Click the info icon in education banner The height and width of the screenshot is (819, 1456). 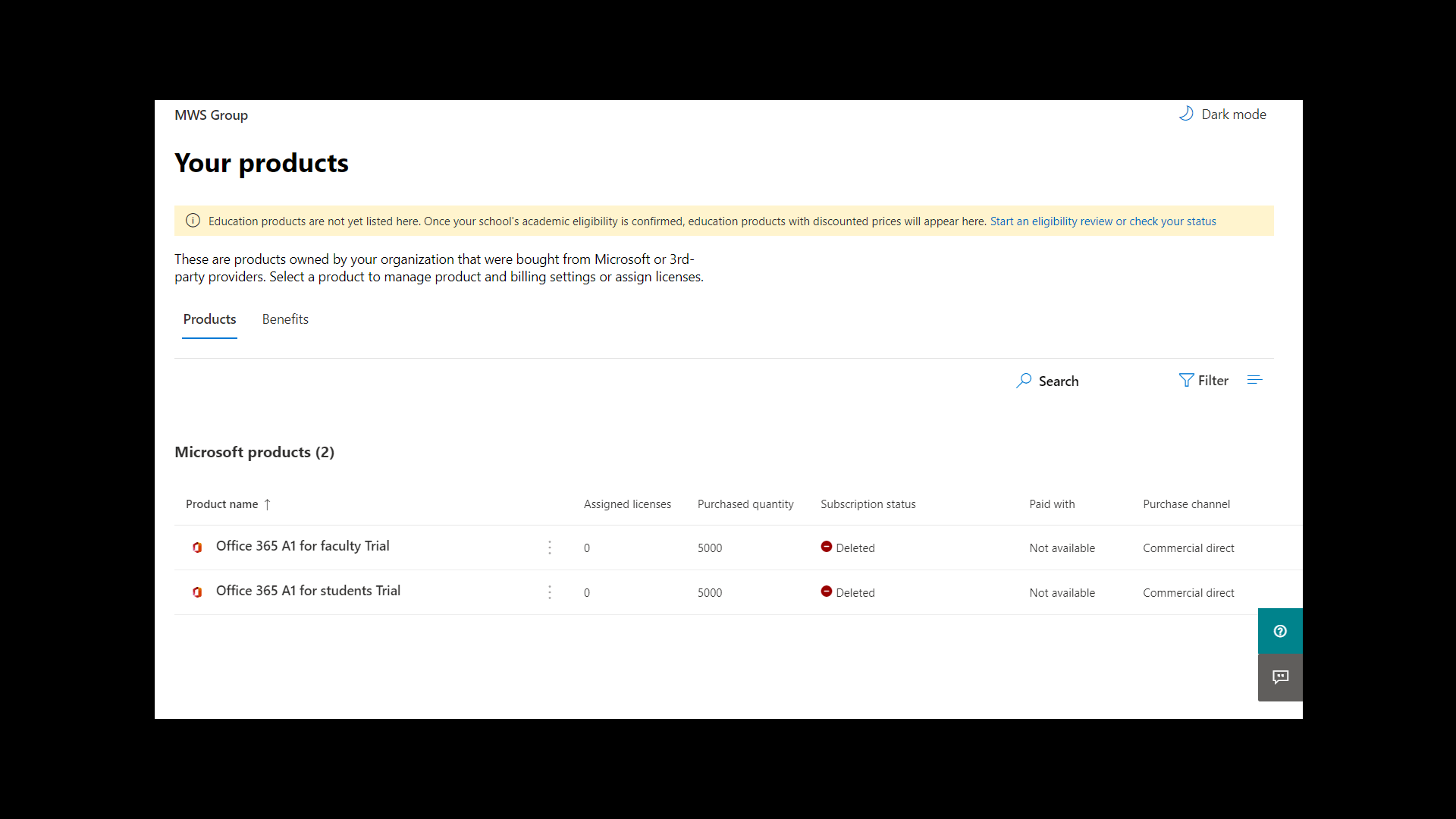click(x=193, y=221)
